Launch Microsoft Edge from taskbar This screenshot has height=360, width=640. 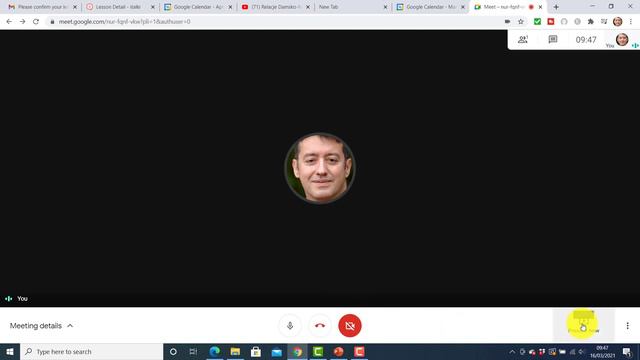click(215, 351)
